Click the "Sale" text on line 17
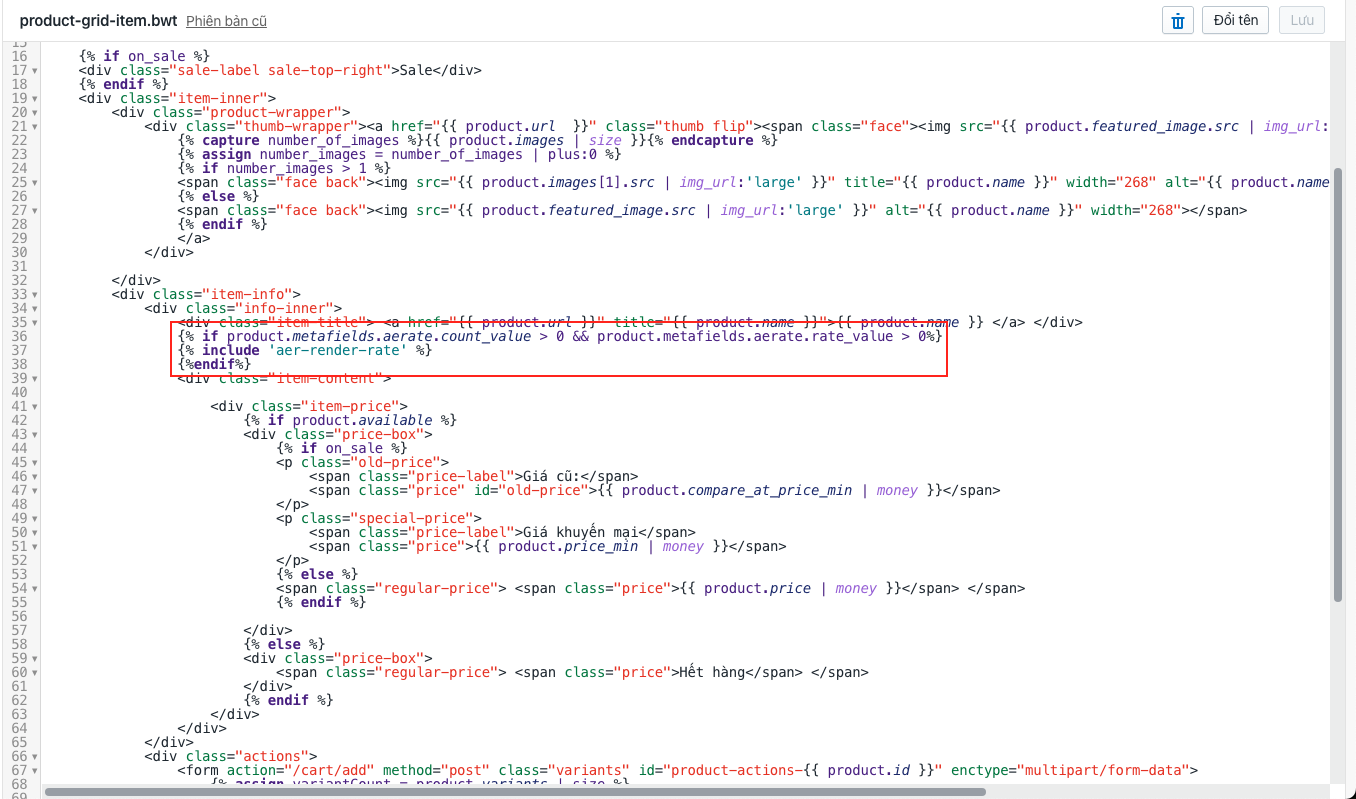Image resolution: width=1356 pixels, height=799 pixels. point(415,70)
